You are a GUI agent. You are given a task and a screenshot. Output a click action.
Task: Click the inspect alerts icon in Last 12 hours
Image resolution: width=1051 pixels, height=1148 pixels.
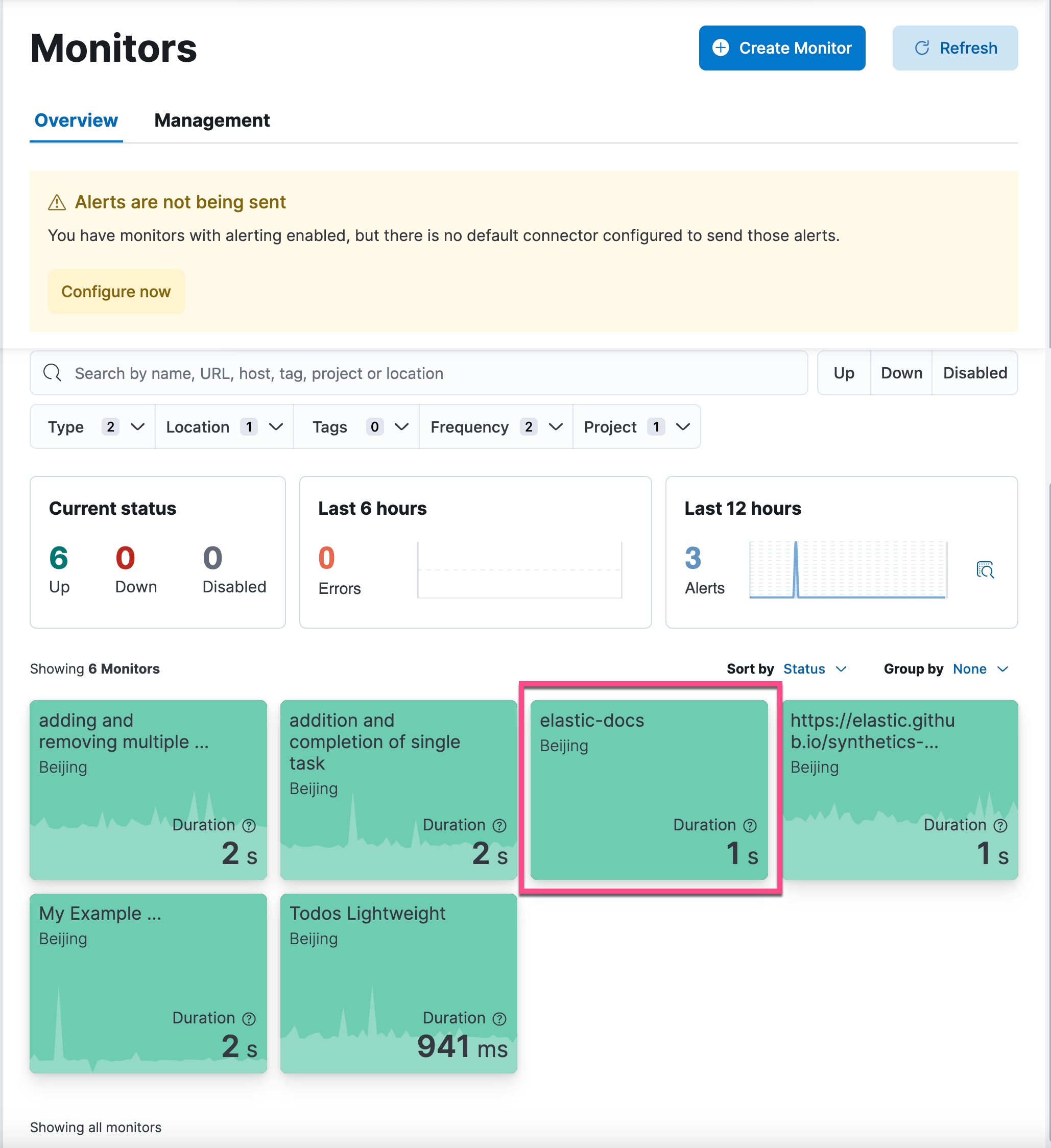(x=985, y=569)
